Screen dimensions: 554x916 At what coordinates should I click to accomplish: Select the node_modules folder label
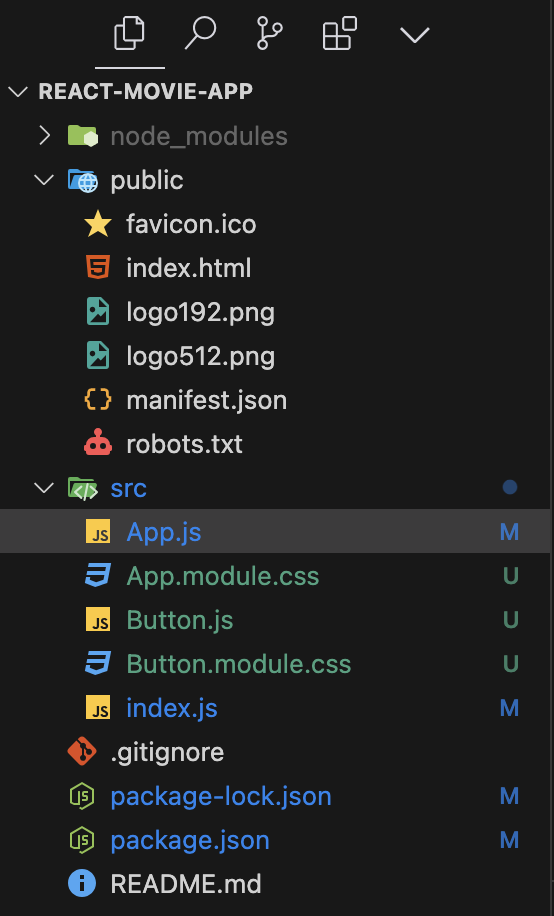199,136
